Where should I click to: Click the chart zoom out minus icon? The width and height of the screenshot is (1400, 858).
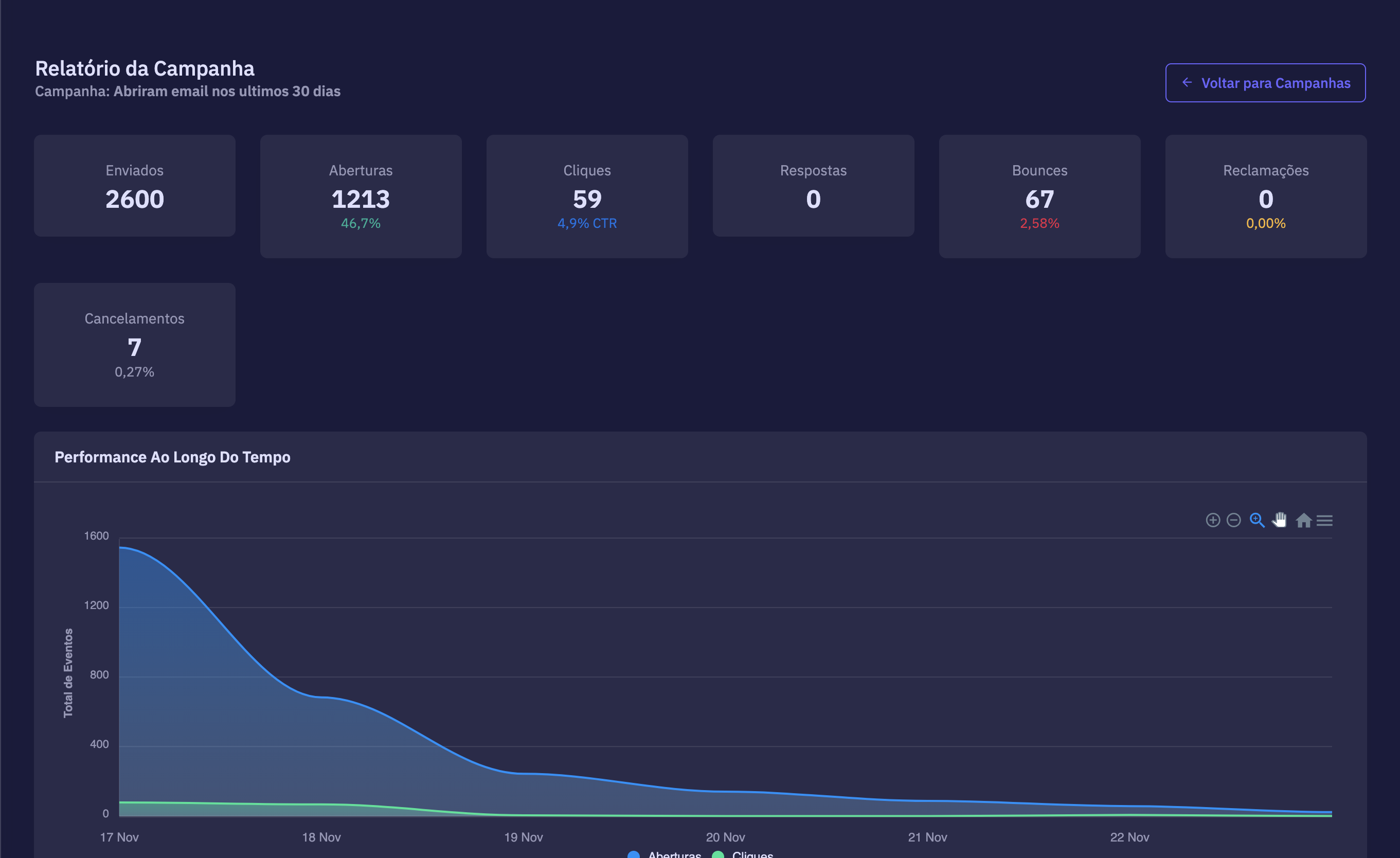tap(1233, 520)
